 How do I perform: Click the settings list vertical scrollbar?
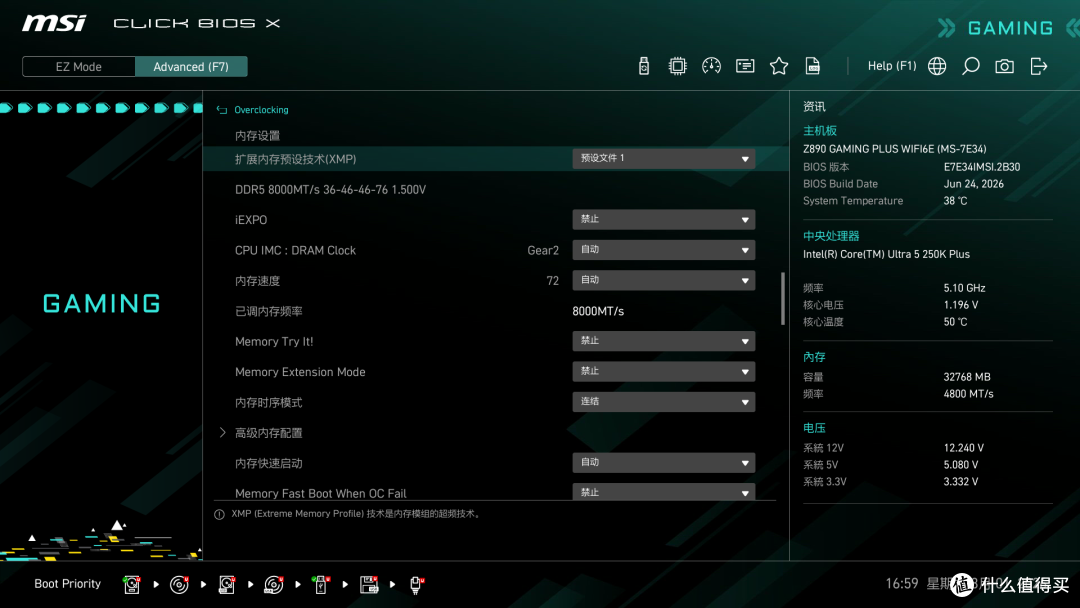coord(782,298)
